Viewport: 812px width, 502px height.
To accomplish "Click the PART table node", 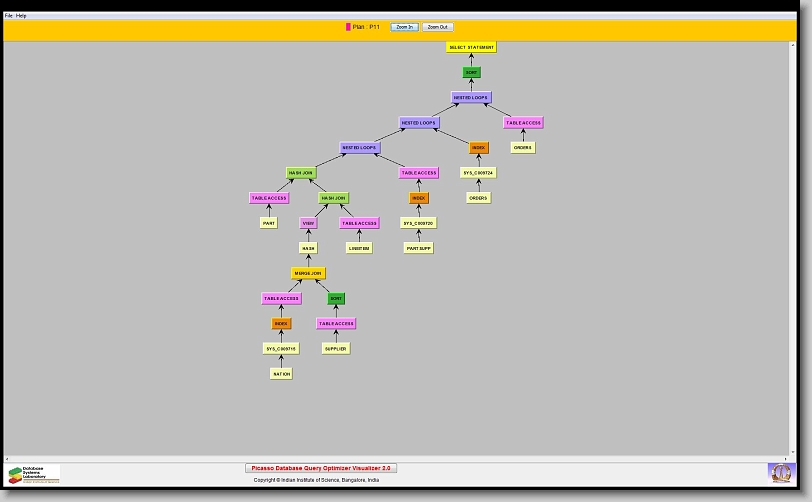I will tap(269, 223).
